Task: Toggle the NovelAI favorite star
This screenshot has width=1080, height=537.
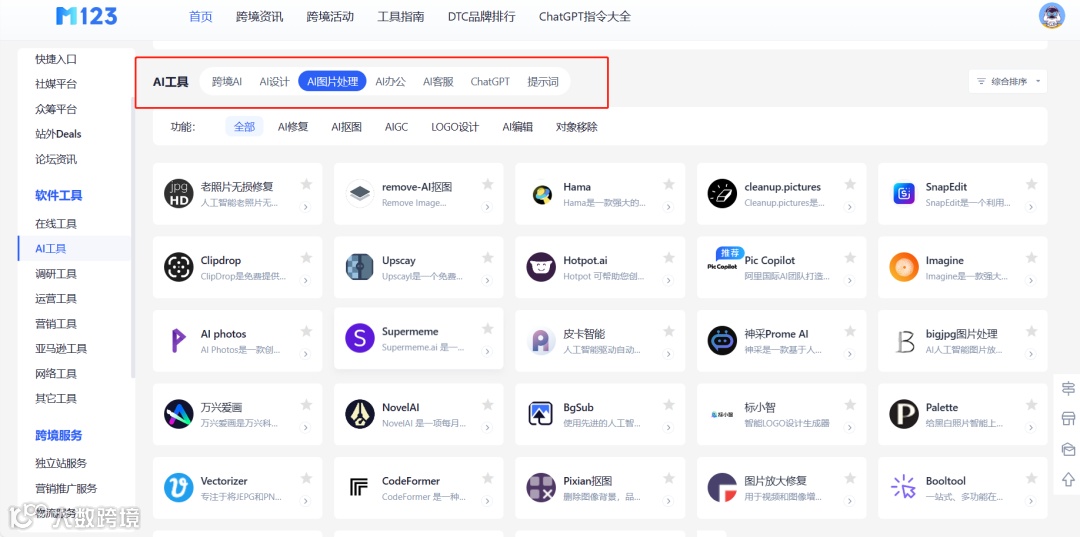Action: [x=488, y=405]
